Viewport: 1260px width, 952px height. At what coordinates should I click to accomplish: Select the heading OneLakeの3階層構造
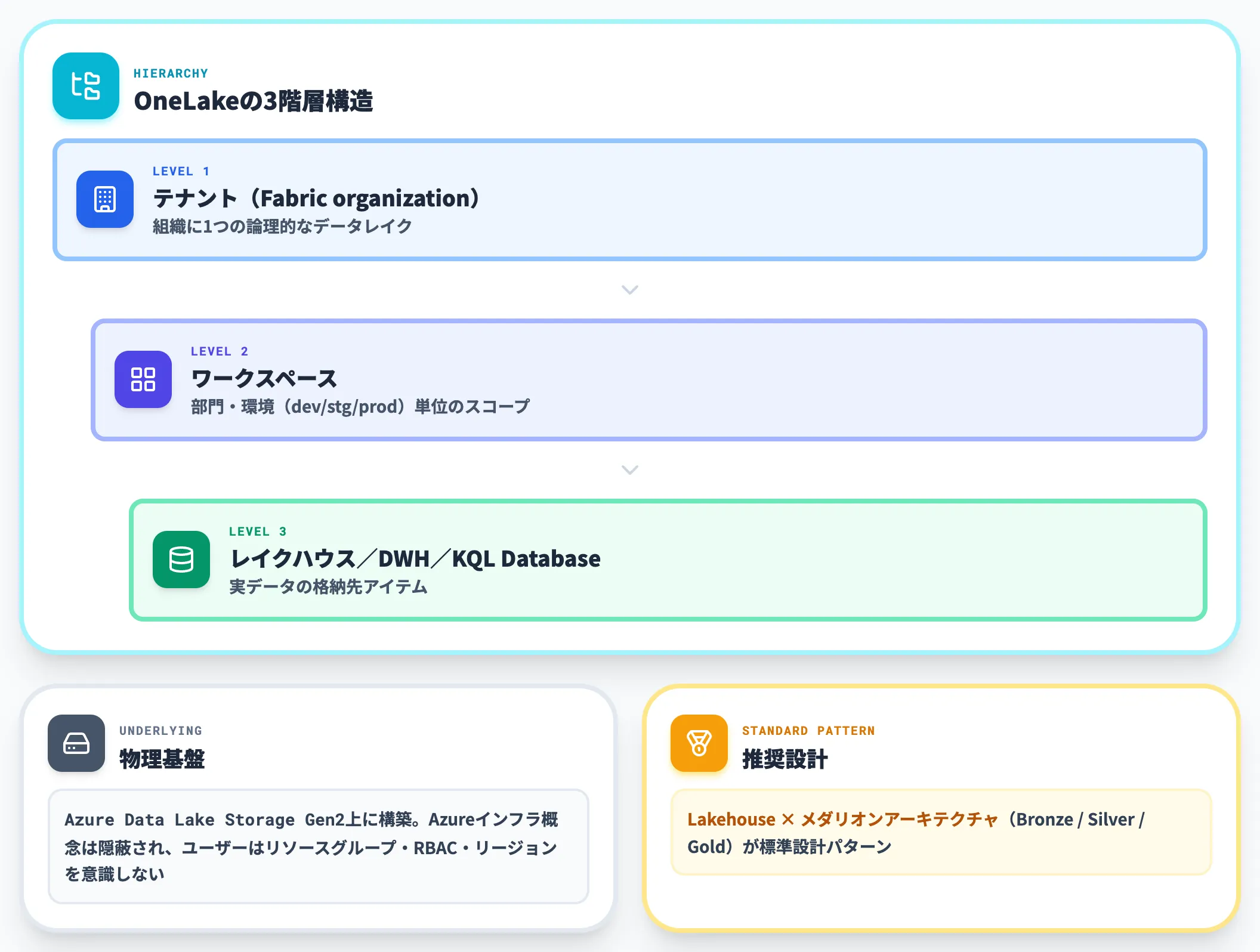tap(254, 101)
